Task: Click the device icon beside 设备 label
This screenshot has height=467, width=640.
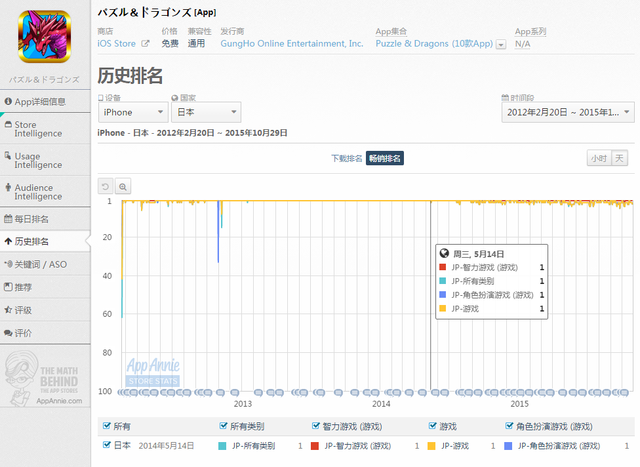Action: 101,98
